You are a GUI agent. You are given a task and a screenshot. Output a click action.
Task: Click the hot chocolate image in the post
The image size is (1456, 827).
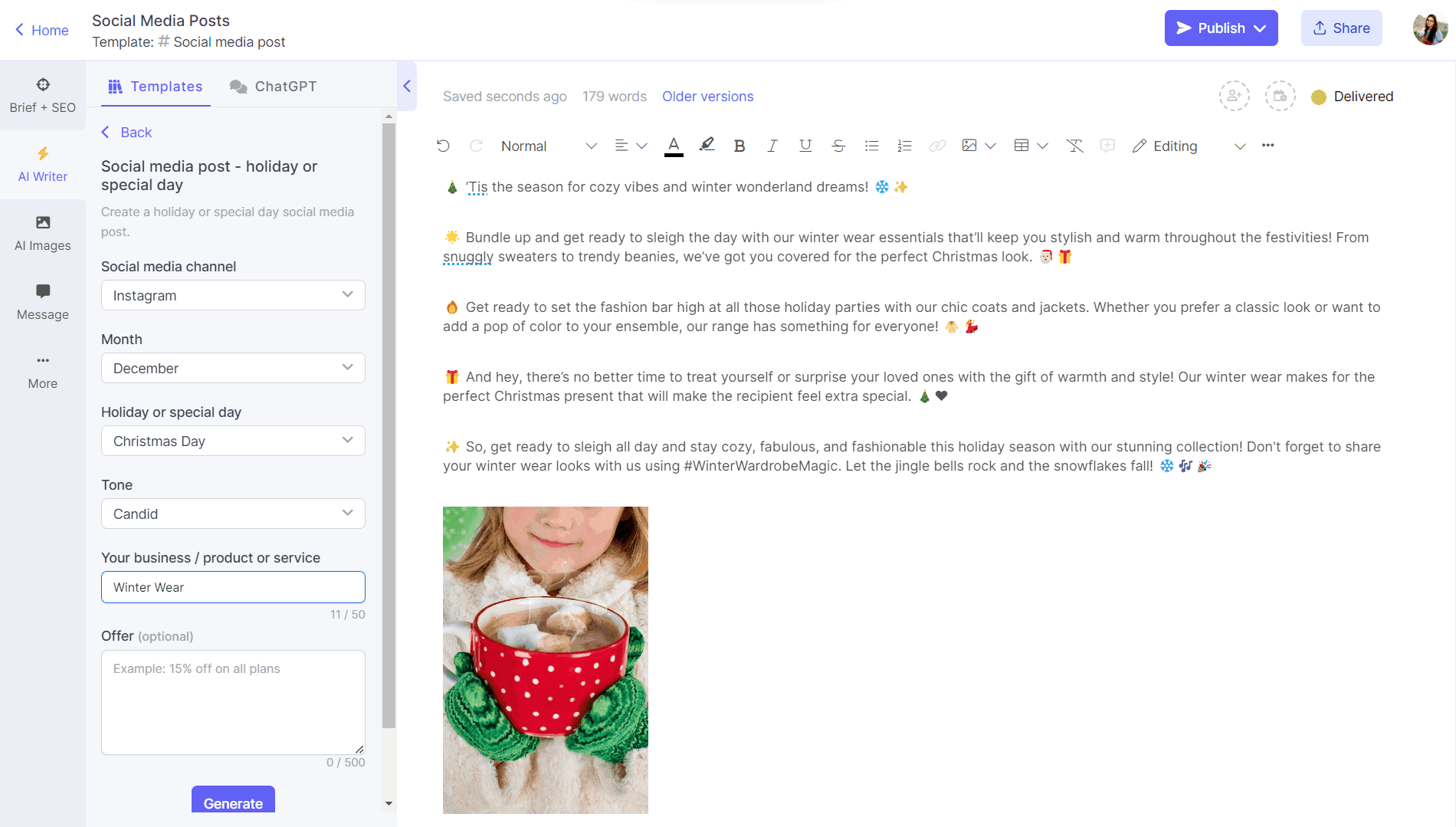546,660
